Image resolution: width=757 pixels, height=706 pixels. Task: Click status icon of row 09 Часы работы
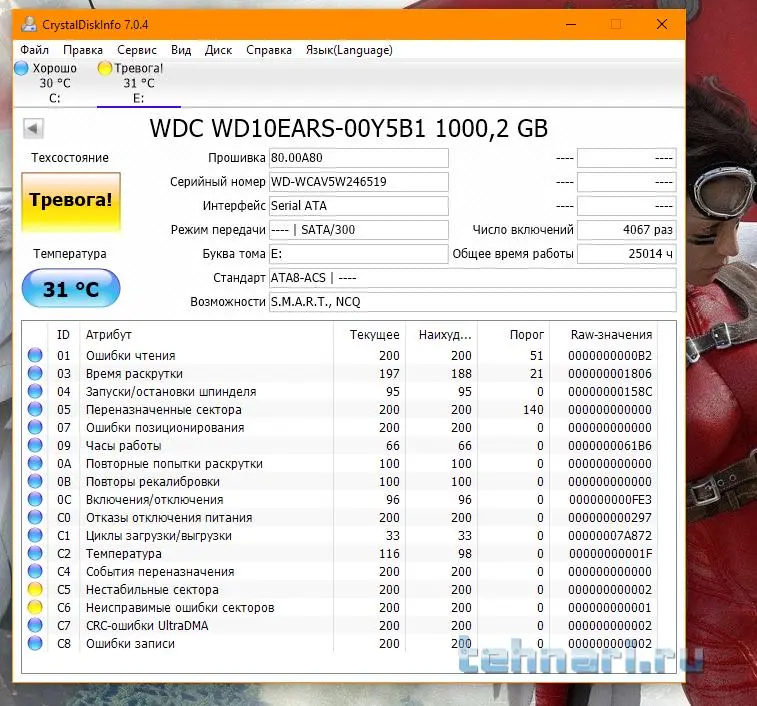(35, 445)
